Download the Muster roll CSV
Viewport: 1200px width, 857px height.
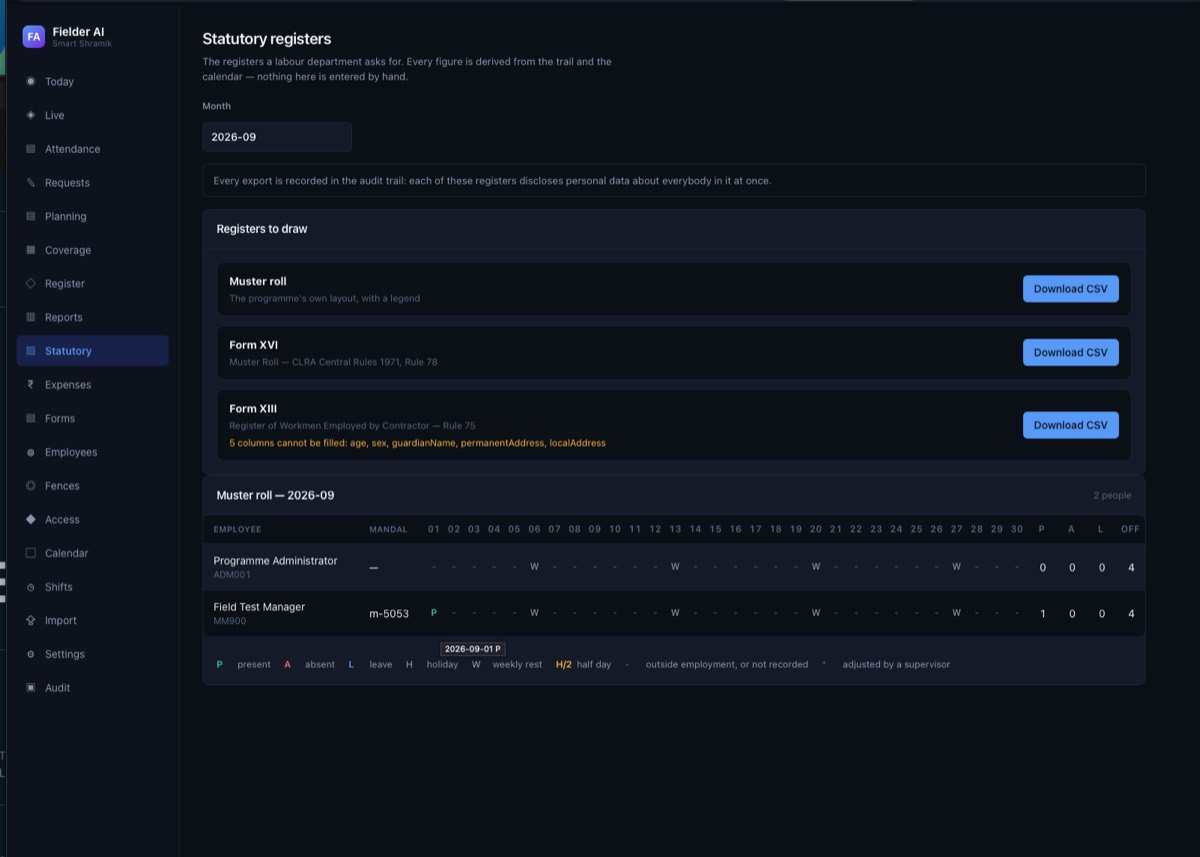pos(1070,289)
